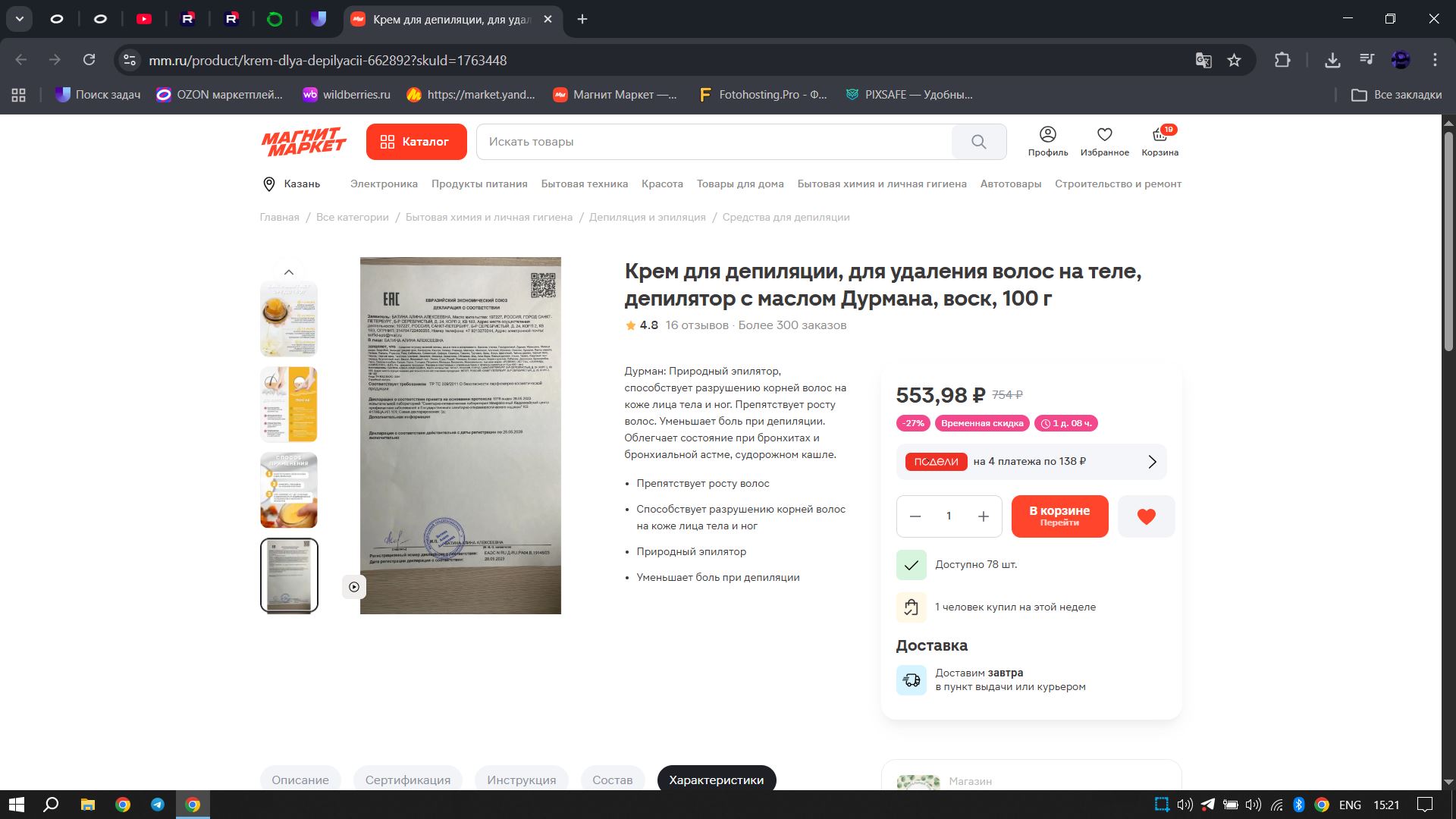The image size is (1456, 819).
Task: Open the Каталог menu button
Action: click(x=416, y=142)
